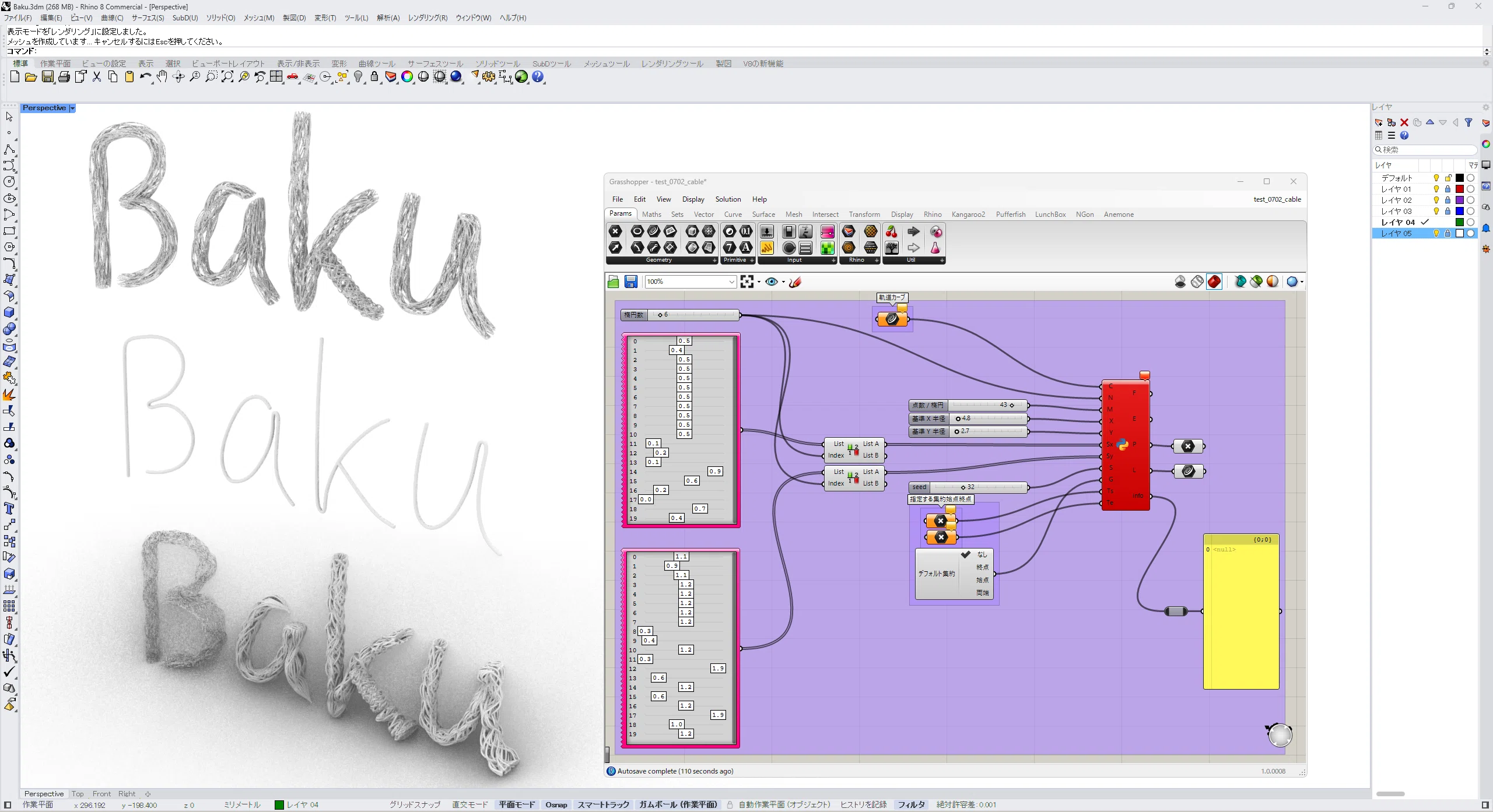1493x812 pixels.
Task: Toggle lock of デフォルト layer
Action: click(1448, 178)
